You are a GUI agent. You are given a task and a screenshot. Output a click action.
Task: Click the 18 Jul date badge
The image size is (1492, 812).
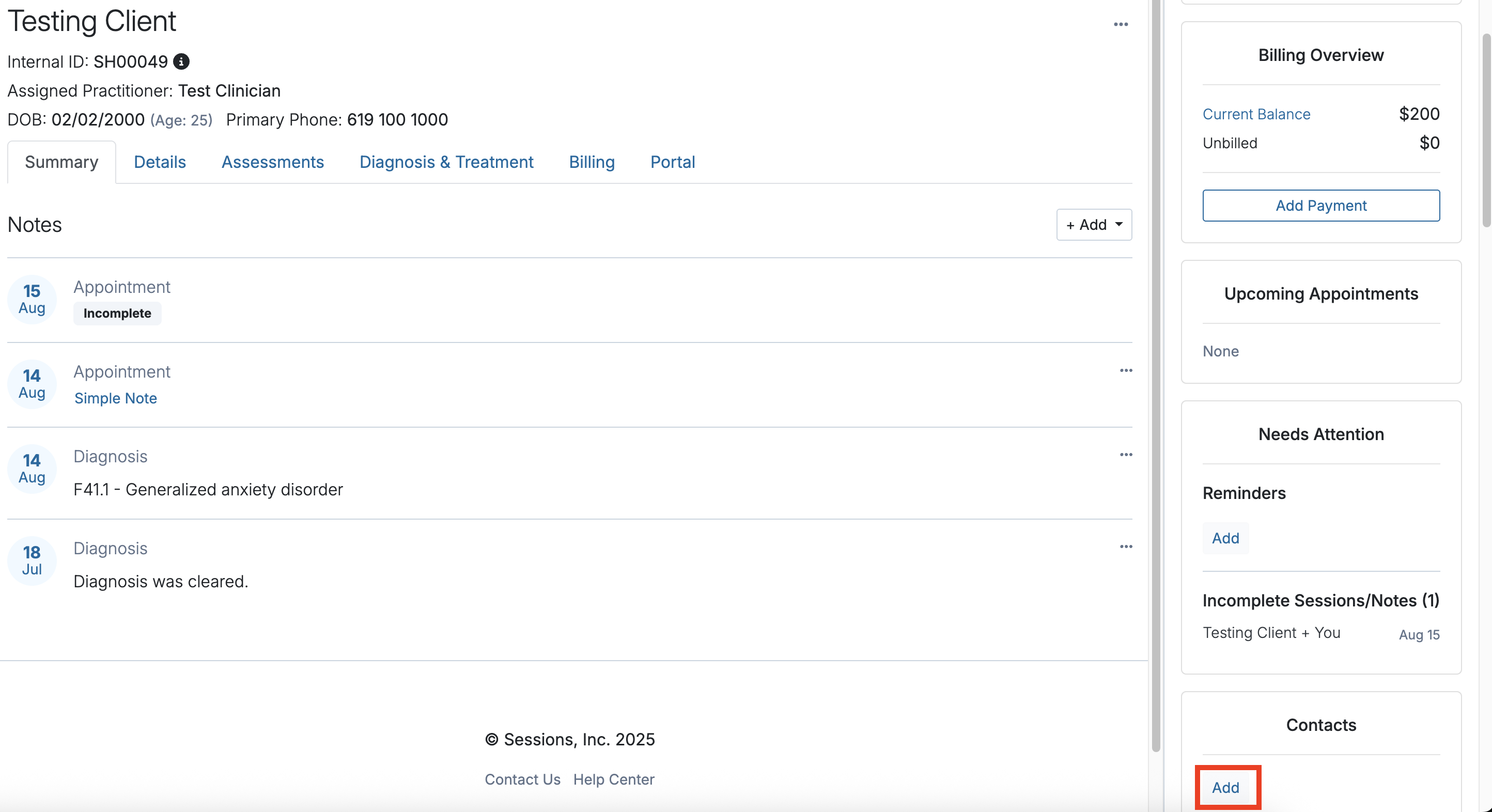pyautogui.click(x=32, y=560)
